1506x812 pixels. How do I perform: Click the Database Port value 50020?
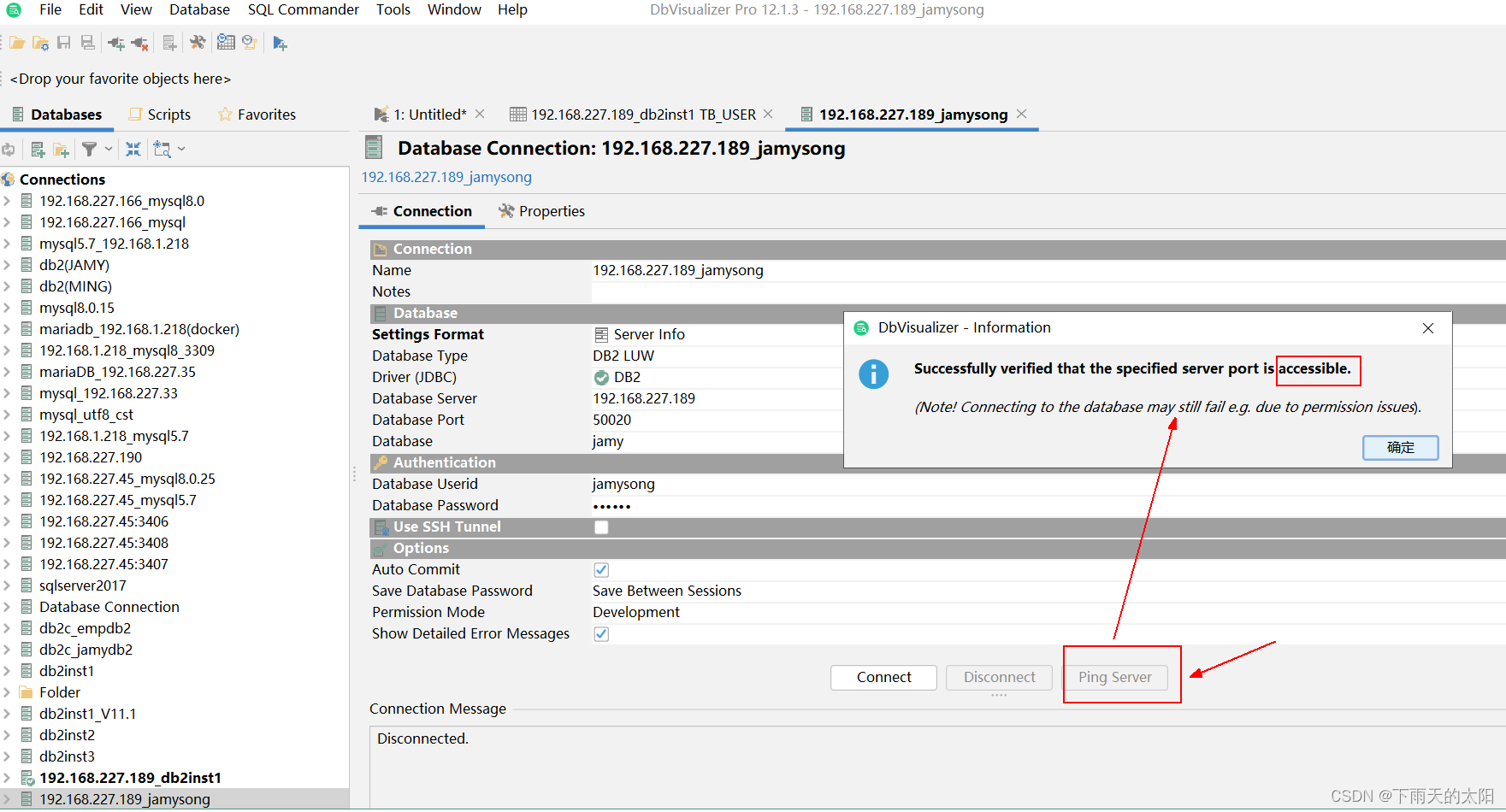click(611, 420)
